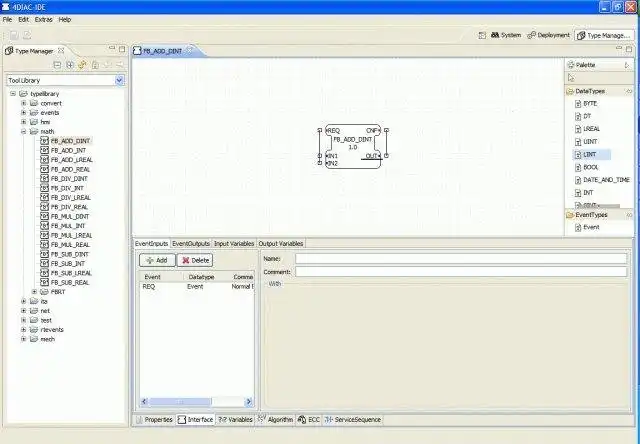Close the FB_ADD_DINT editor tab
This screenshot has height=444, width=640.
190,51
